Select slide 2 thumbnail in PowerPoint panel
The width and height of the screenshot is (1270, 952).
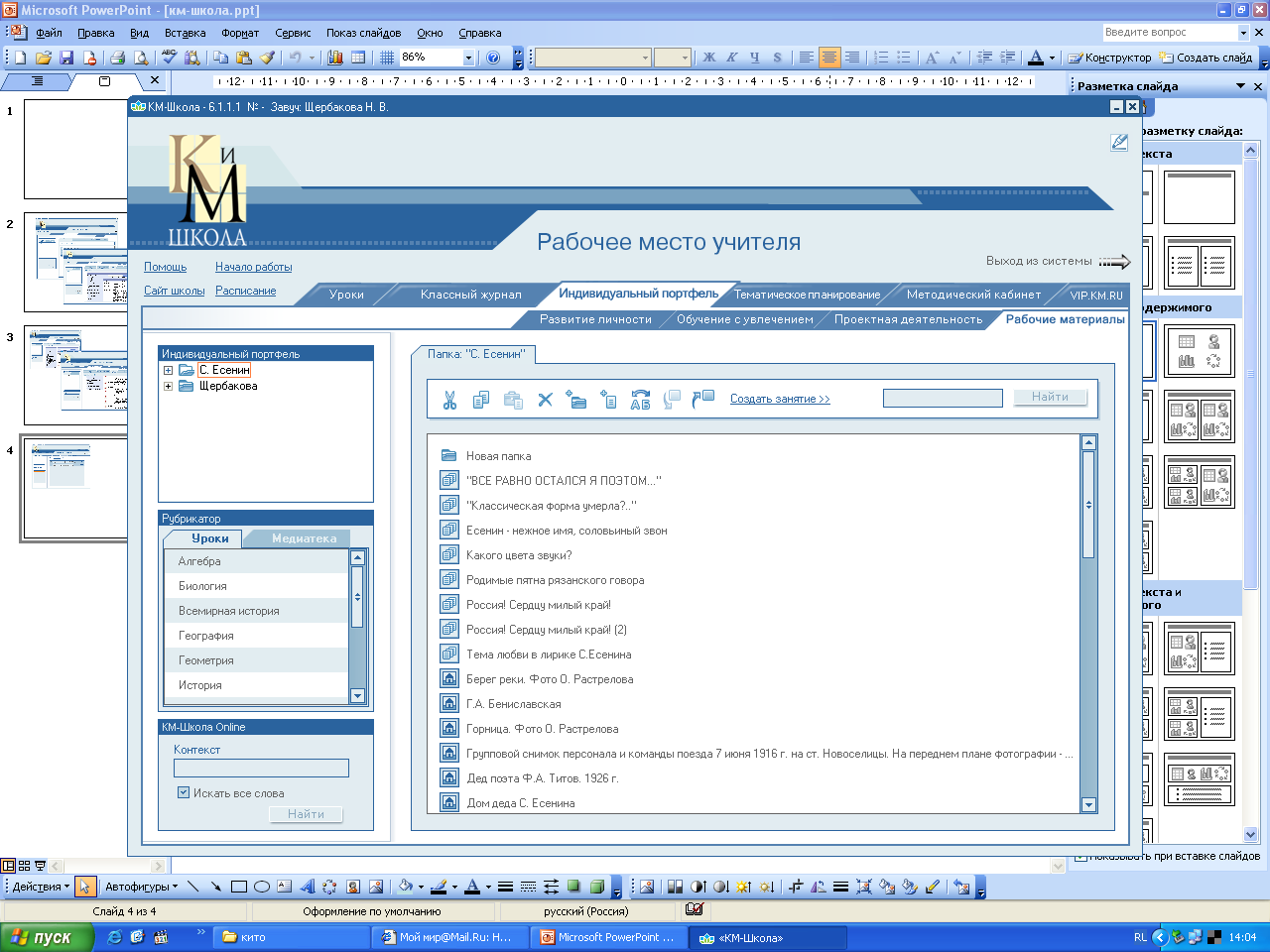coord(75,263)
